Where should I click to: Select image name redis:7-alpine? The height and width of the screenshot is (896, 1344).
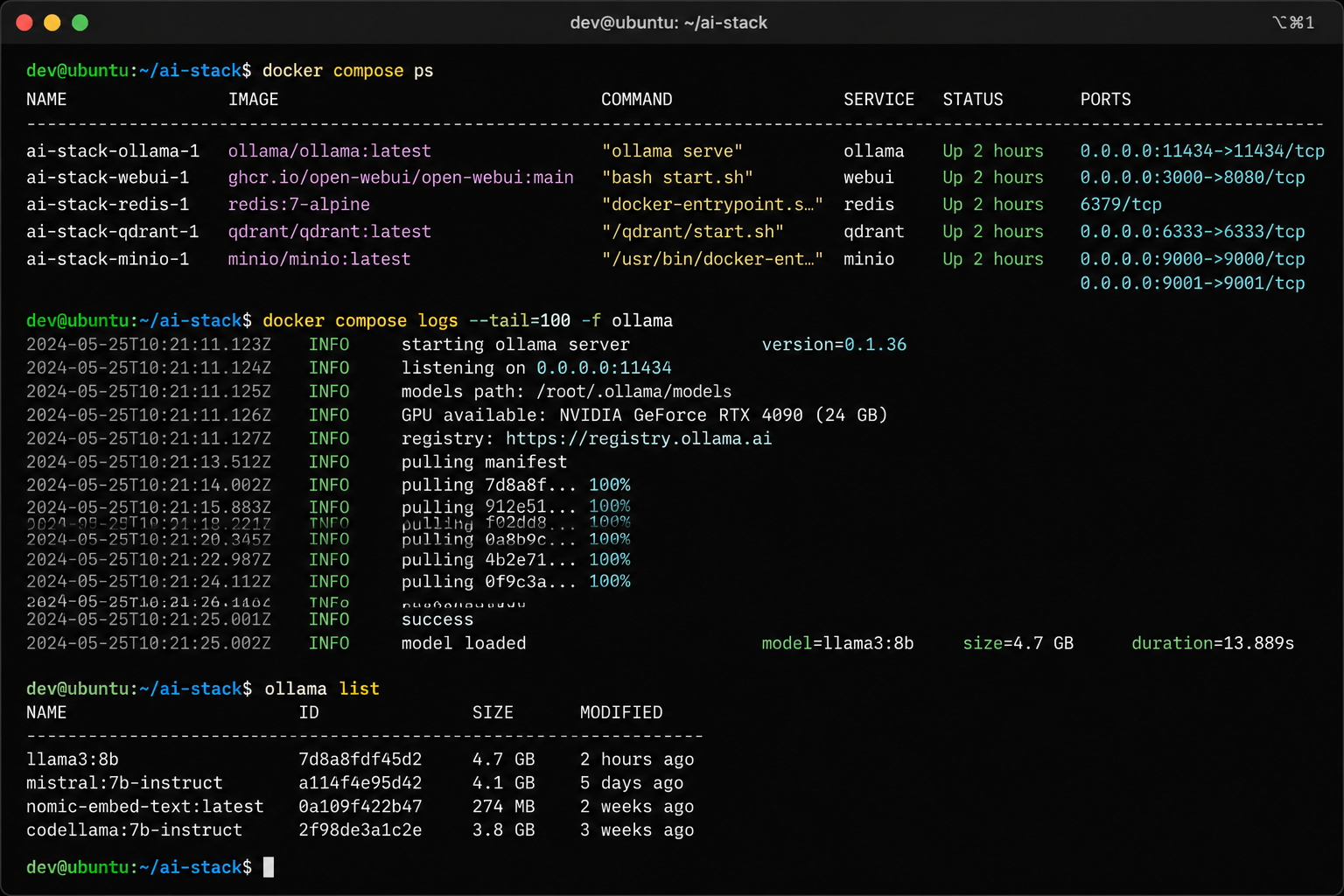tap(299, 205)
